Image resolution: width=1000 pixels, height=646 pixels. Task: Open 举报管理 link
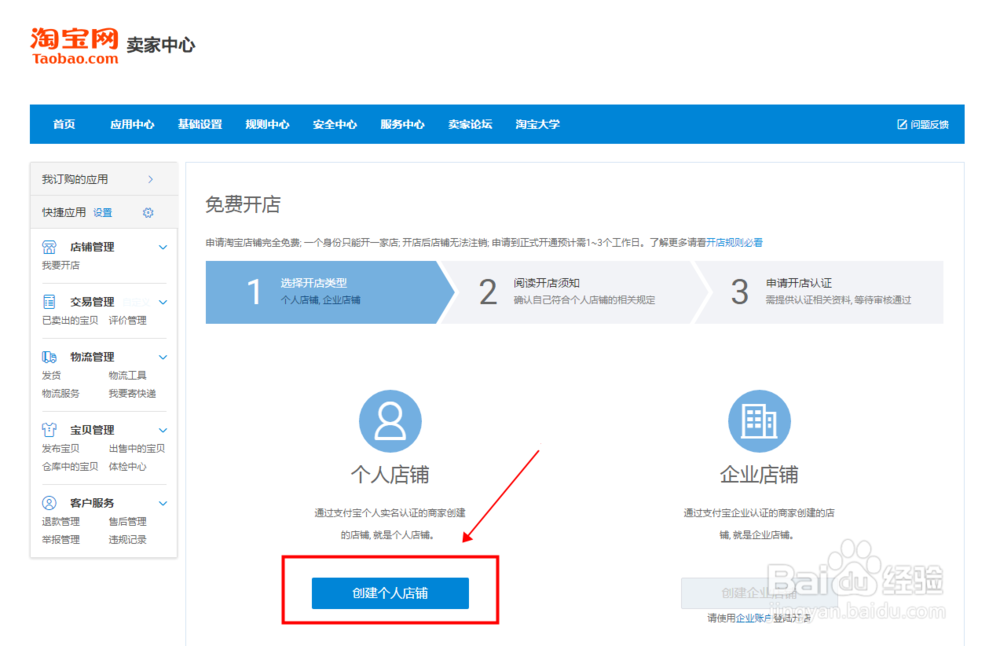click(x=61, y=540)
